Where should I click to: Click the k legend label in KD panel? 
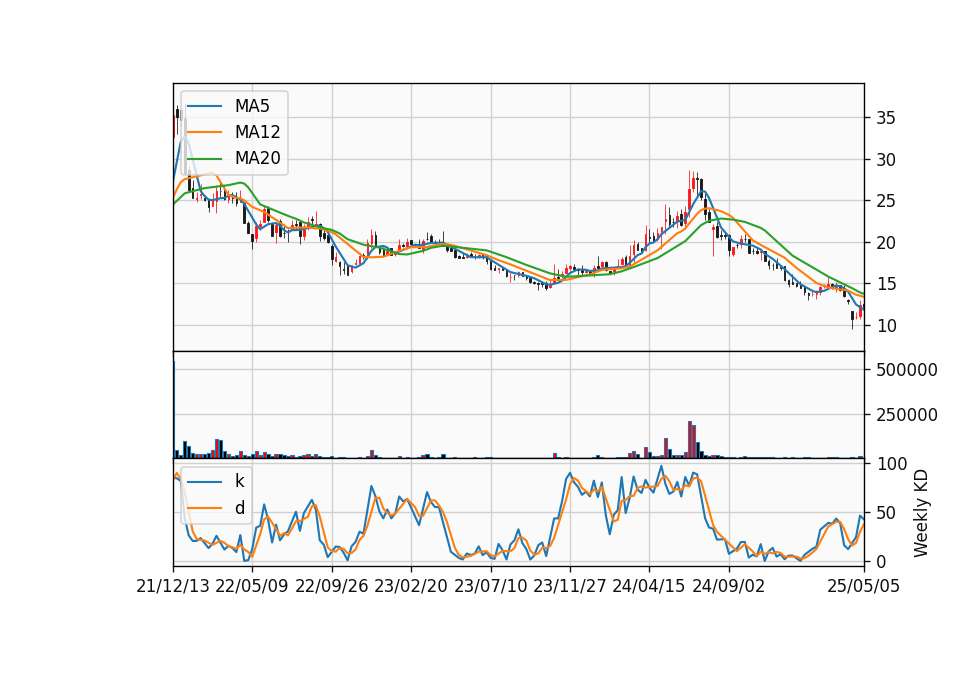pos(239,481)
